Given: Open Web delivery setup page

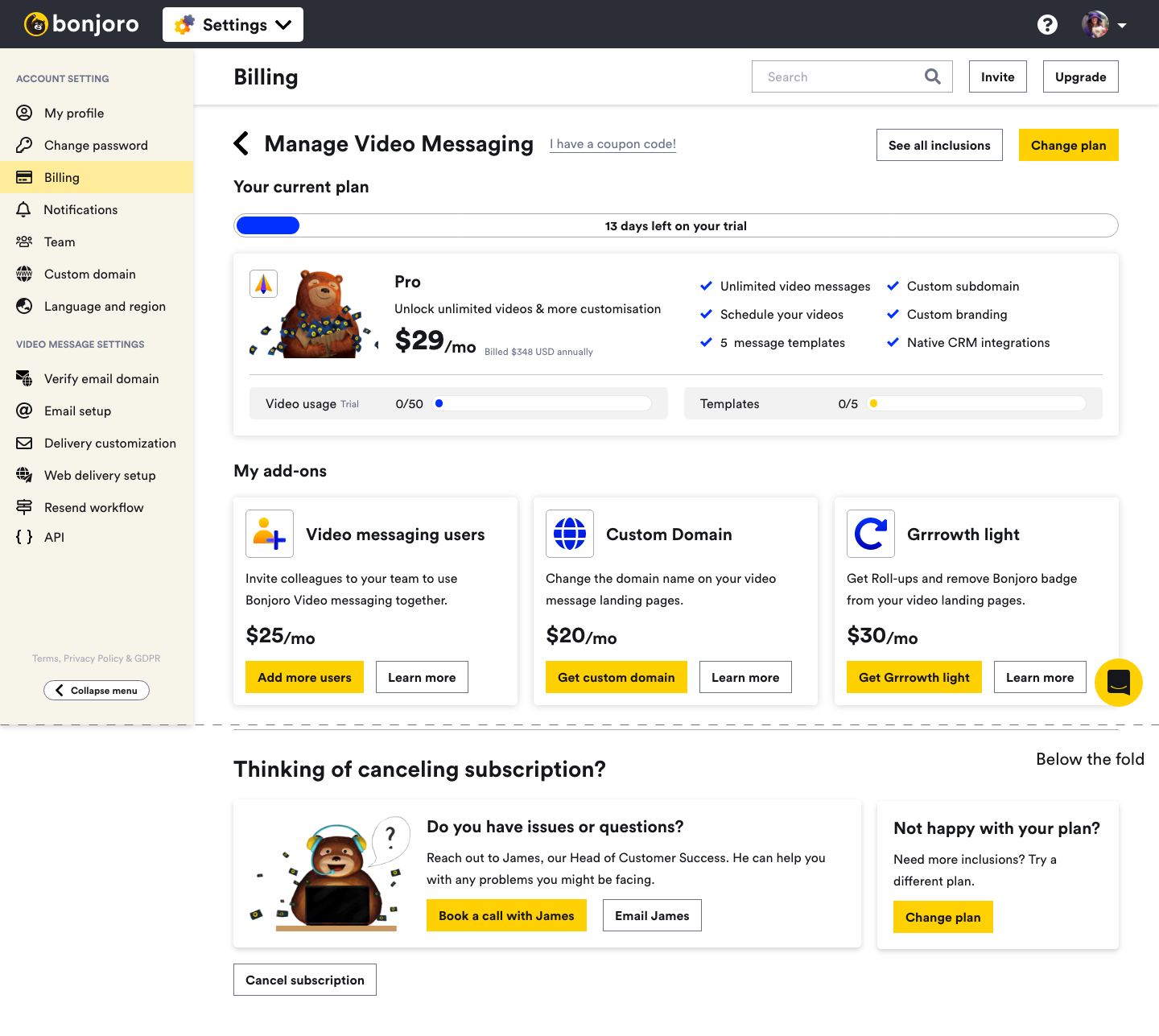Looking at the screenshot, I should click(97, 475).
